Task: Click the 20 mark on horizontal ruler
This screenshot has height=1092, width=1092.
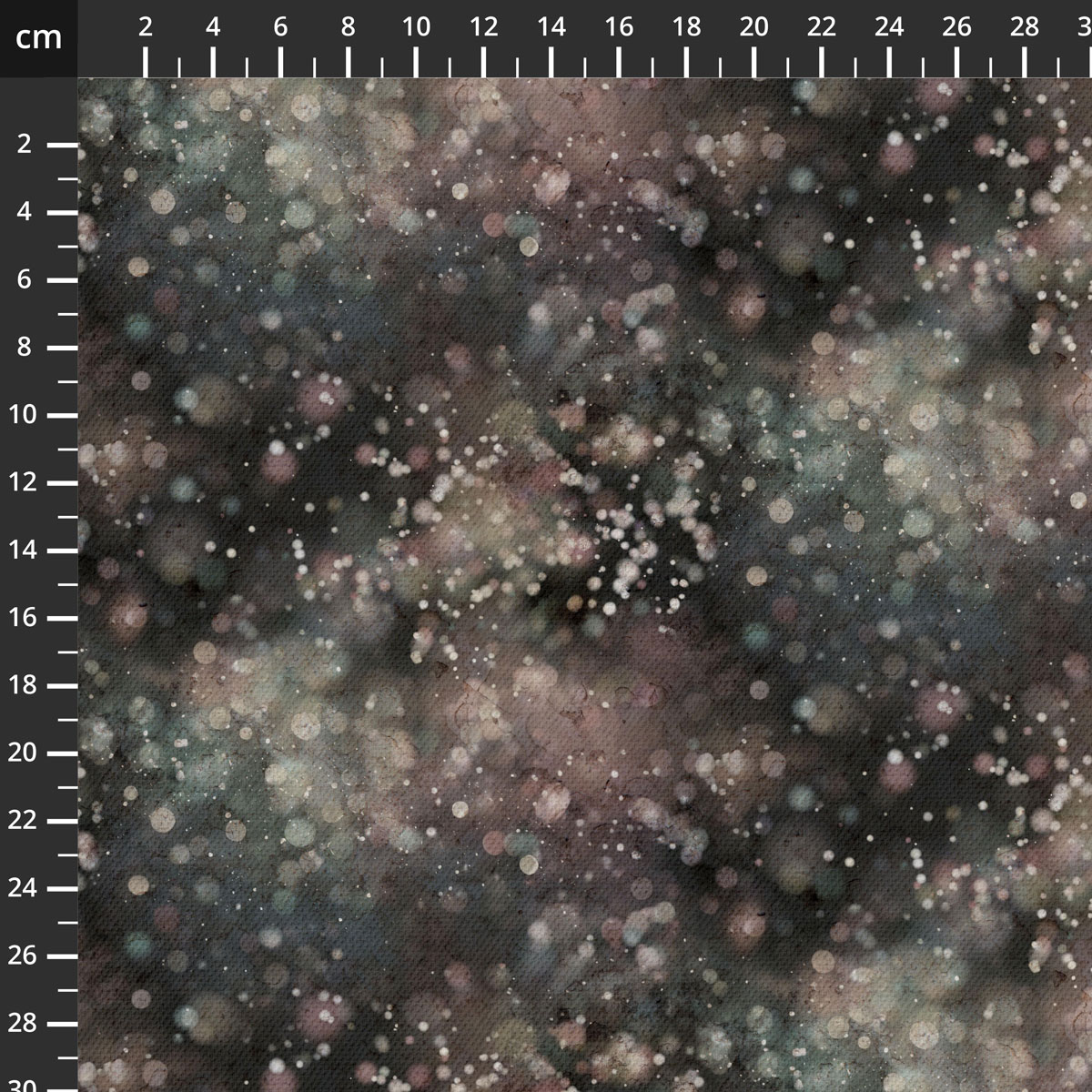Action: tap(754, 27)
